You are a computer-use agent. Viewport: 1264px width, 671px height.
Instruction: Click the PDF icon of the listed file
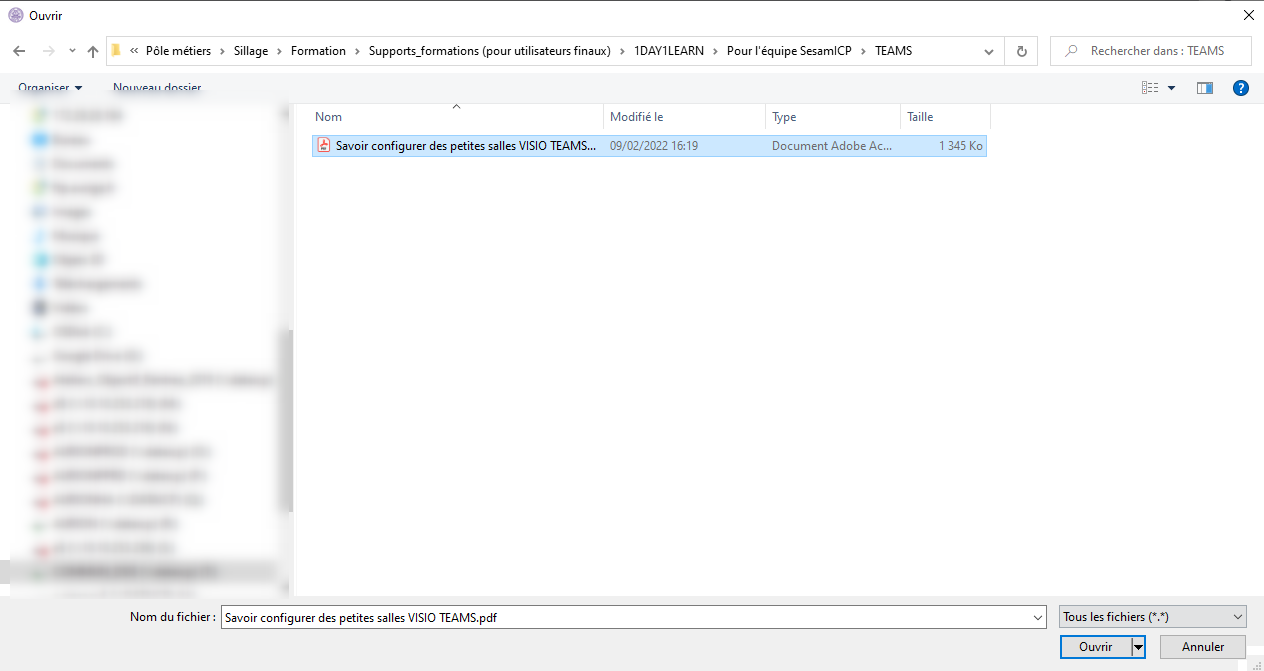pos(324,146)
